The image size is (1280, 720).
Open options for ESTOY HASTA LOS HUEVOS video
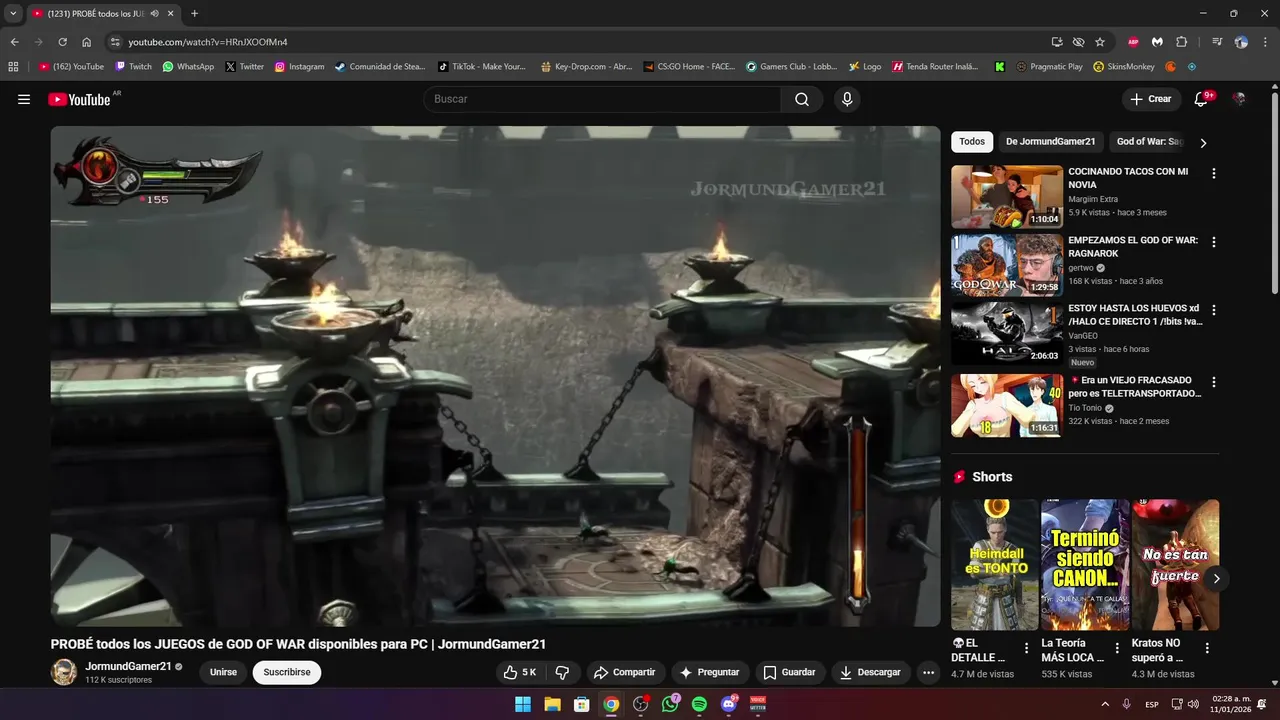coord(1214,310)
